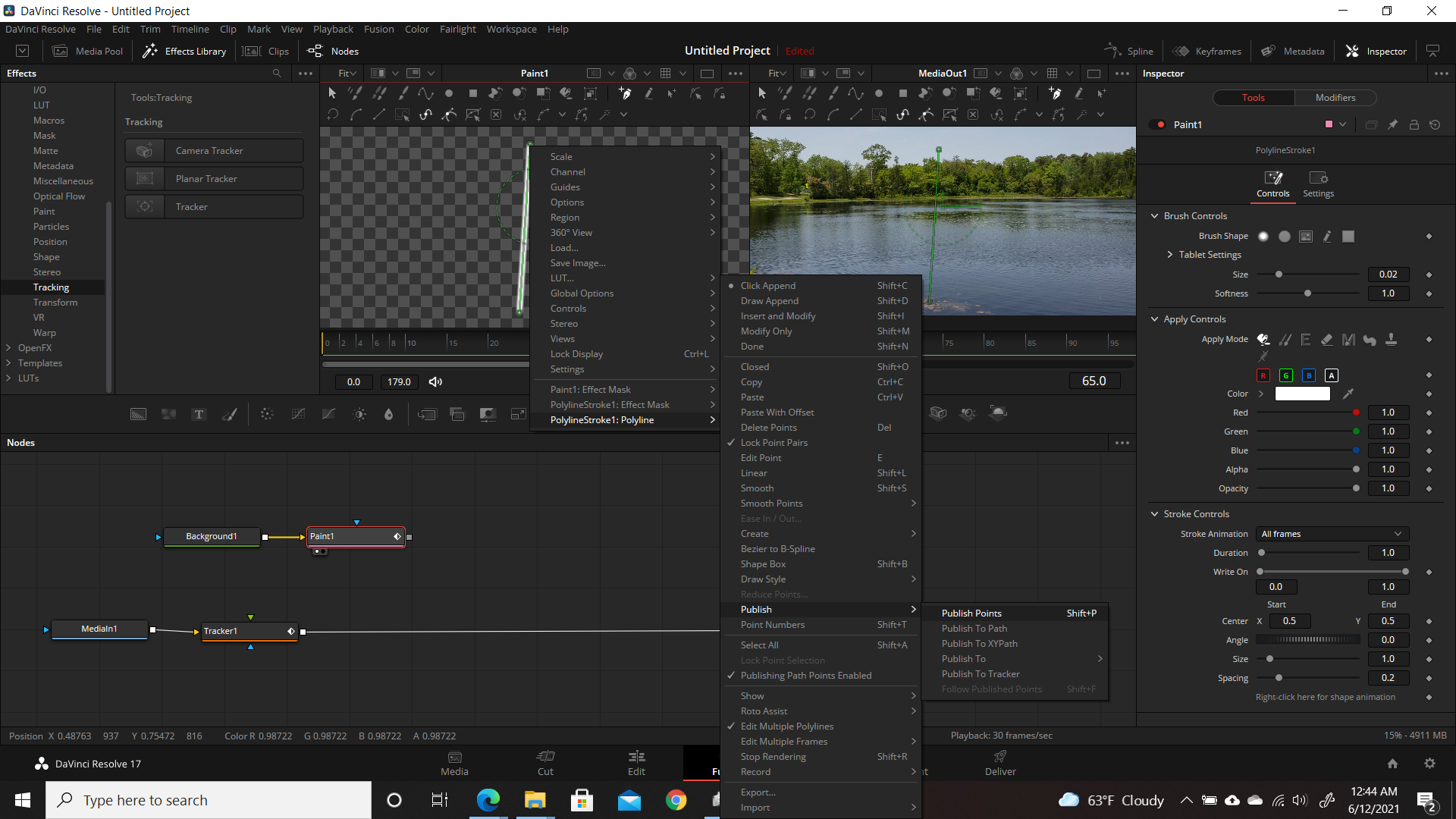The image size is (1456, 819).
Task: Toggle Lock Point Pairs option
Action: (x=821, y=443)
